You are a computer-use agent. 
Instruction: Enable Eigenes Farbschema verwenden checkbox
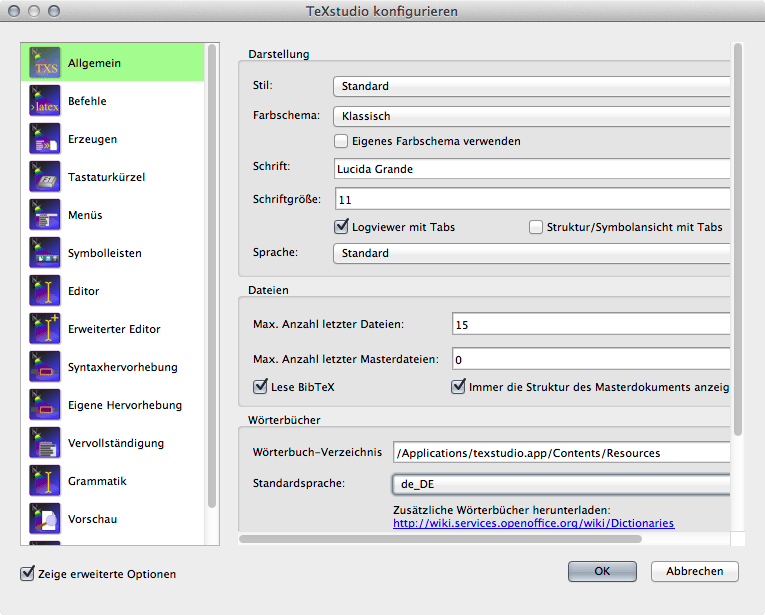click(341, 141)
